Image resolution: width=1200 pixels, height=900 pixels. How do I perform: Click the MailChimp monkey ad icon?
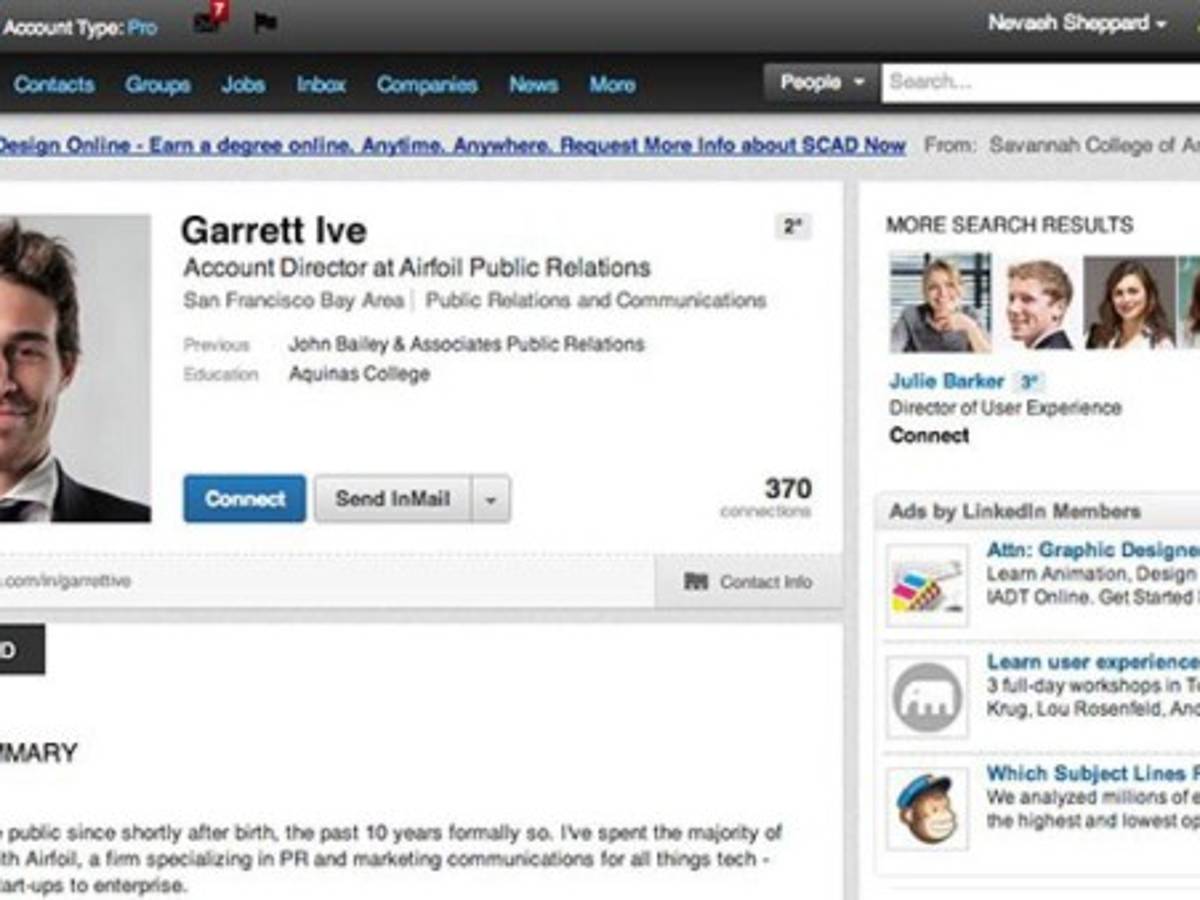tap(927, 808)
